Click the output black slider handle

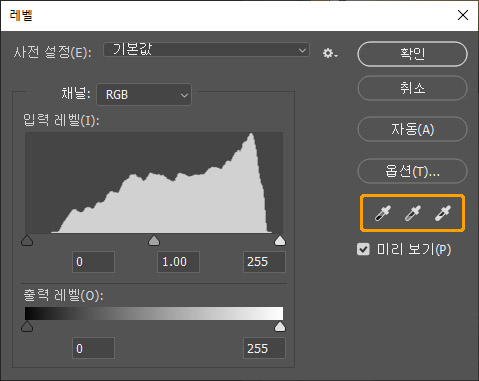27,326
